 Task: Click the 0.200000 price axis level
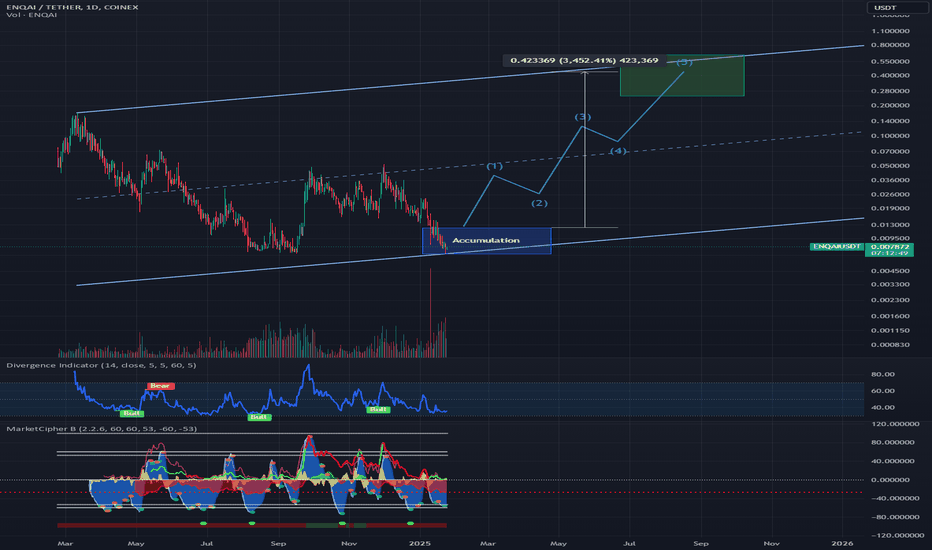pyautogui.click(x=890, y=106)
